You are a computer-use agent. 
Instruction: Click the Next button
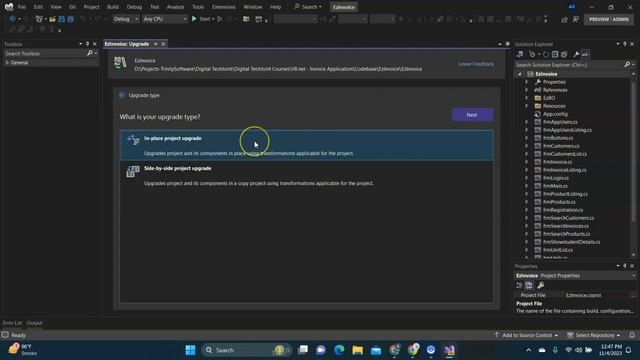tap(472, 115)
